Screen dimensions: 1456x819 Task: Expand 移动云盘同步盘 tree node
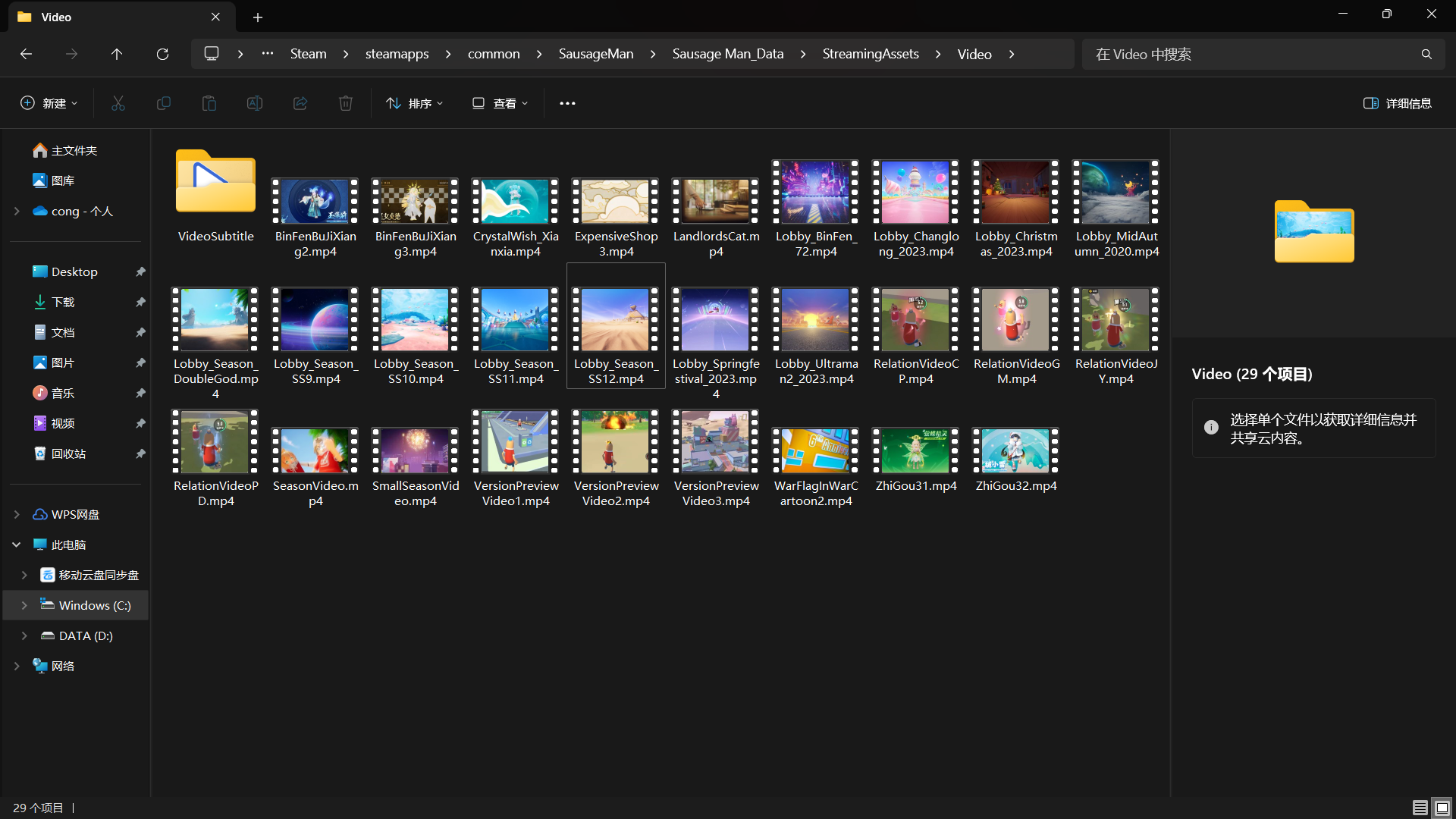tap(24, 575)
